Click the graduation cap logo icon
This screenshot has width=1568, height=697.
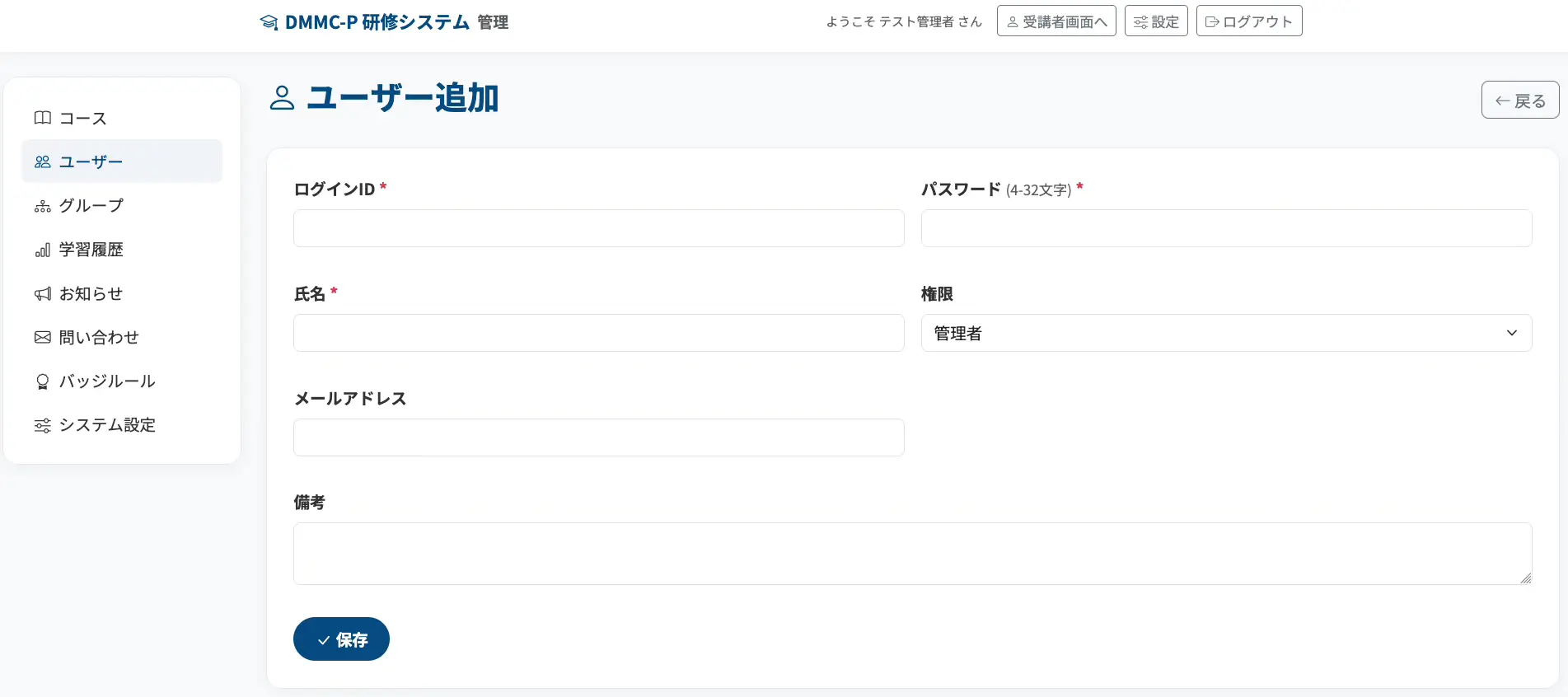coord(269,22)
